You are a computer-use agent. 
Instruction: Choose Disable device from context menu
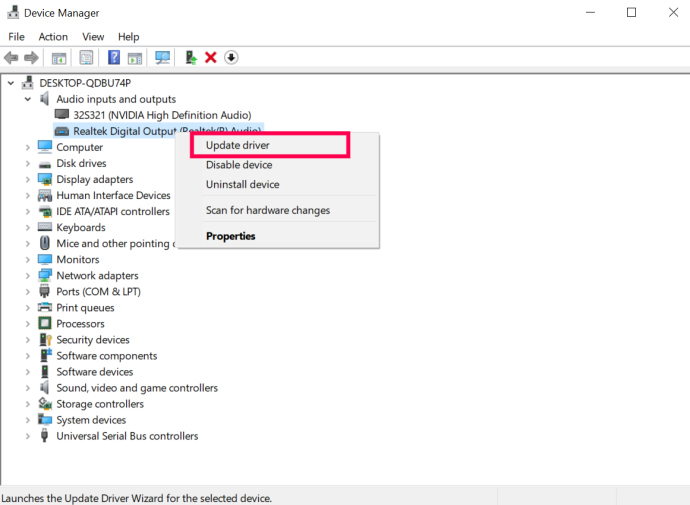pos(277,165)
